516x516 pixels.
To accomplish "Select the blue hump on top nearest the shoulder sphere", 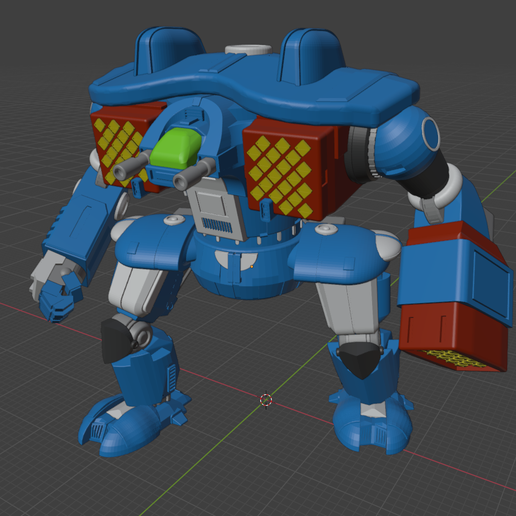I will click(312, 57).
